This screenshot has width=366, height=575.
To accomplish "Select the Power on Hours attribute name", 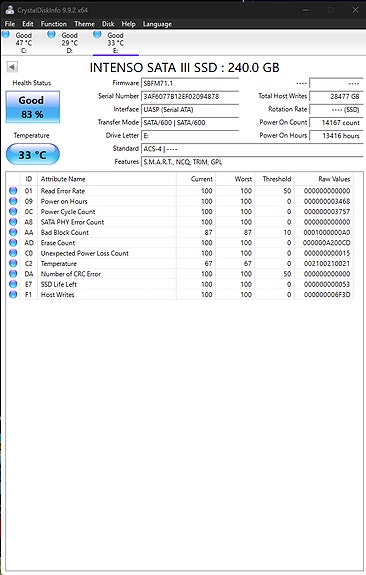I will (x=64, y=201).
